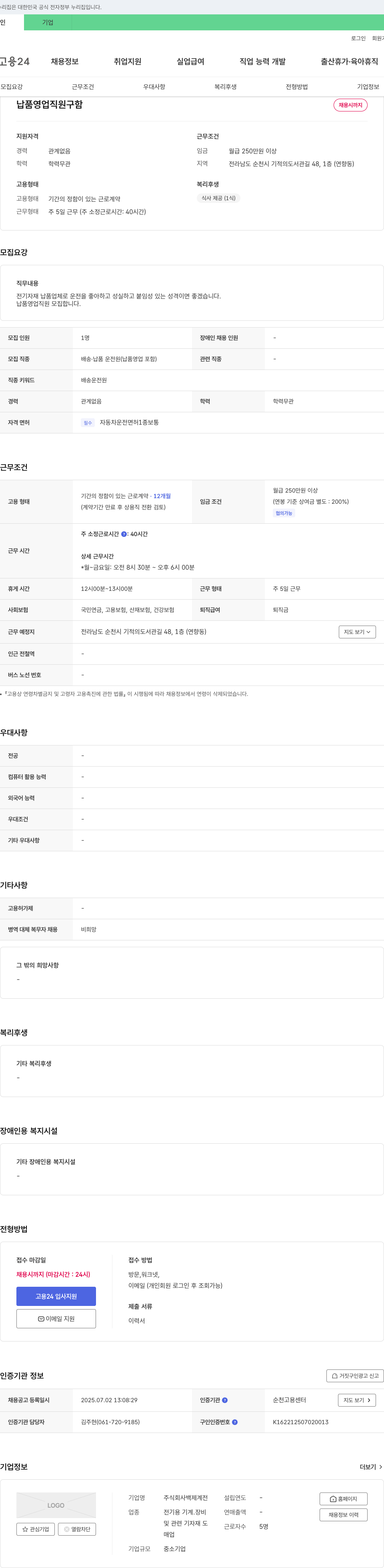Image resolution: width=384 pixels, height=1568 pixels.
Task: Click the contact 김주현(061-720-9185)
Action: (110, 1422)
